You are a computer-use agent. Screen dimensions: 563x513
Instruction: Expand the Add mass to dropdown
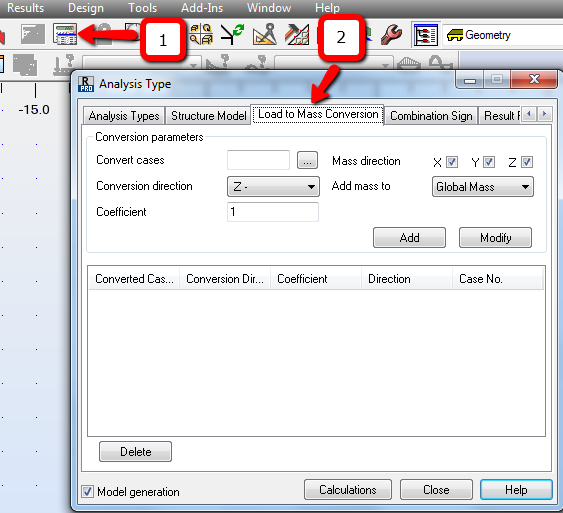[483, 187]
